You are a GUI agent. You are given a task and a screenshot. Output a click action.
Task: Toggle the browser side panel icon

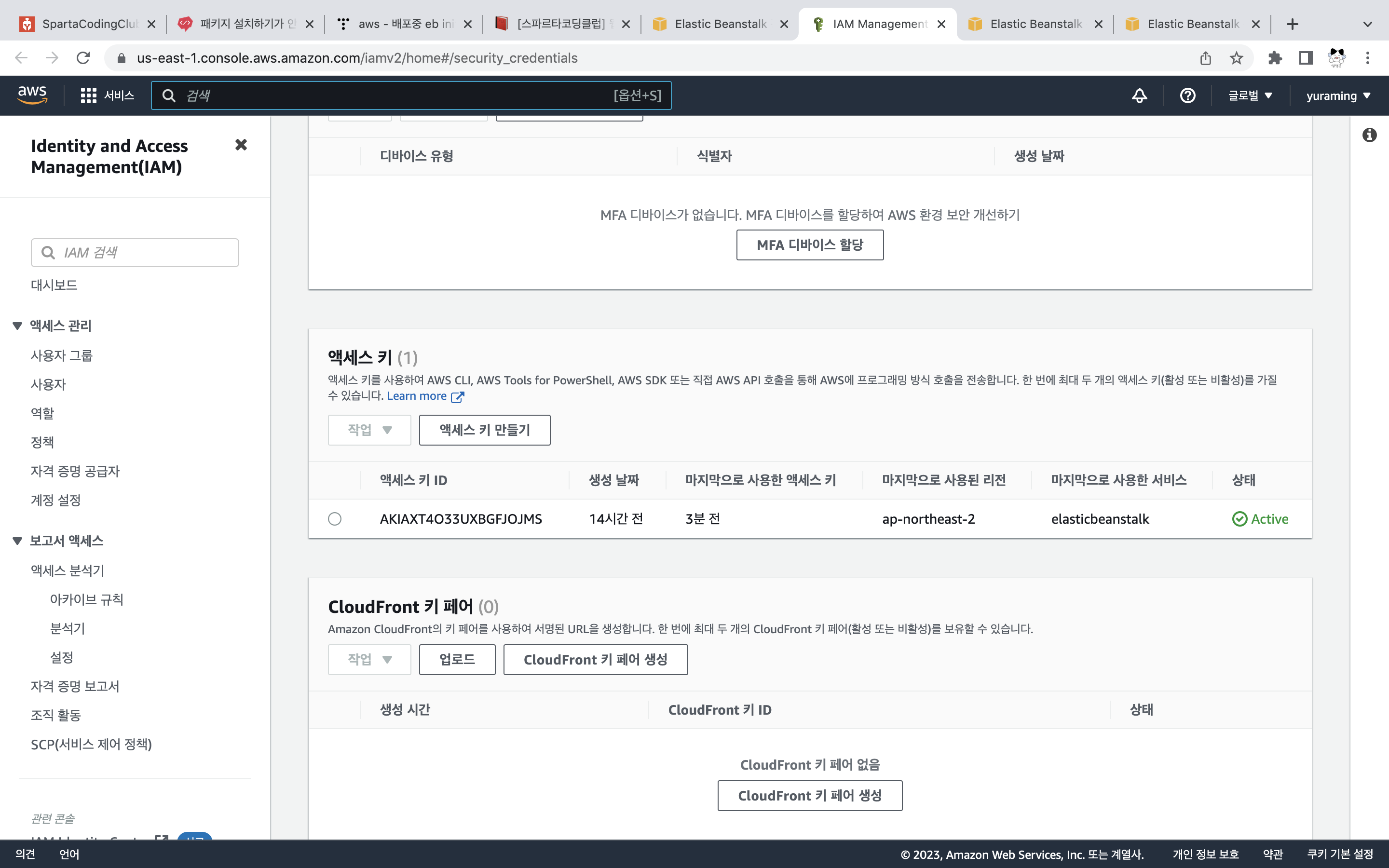click(1306, 58)
